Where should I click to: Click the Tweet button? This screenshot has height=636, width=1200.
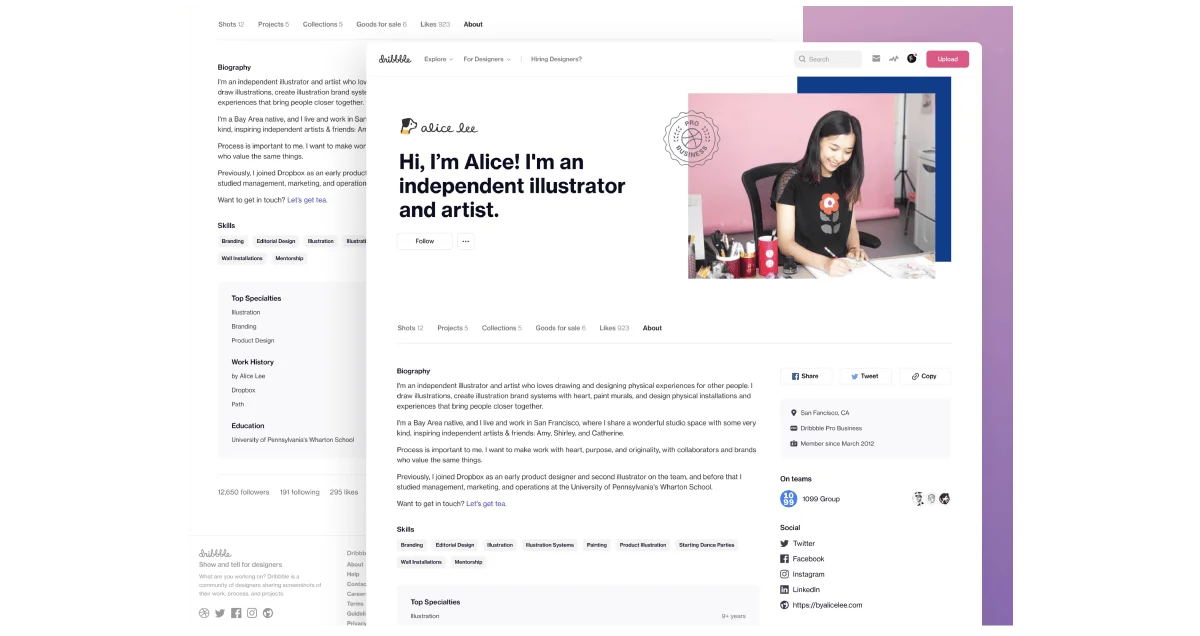pyautogui.click(x=865, y=376)
